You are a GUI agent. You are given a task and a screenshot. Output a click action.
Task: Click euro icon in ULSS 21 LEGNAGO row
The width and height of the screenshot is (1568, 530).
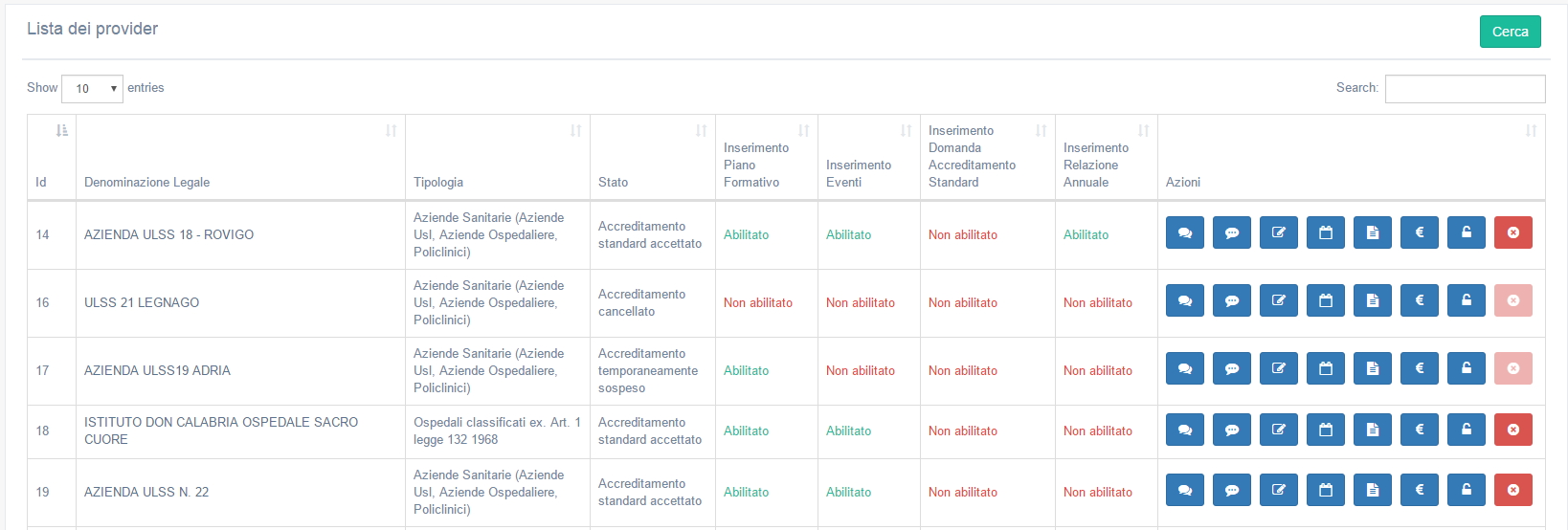(1419, 300)
